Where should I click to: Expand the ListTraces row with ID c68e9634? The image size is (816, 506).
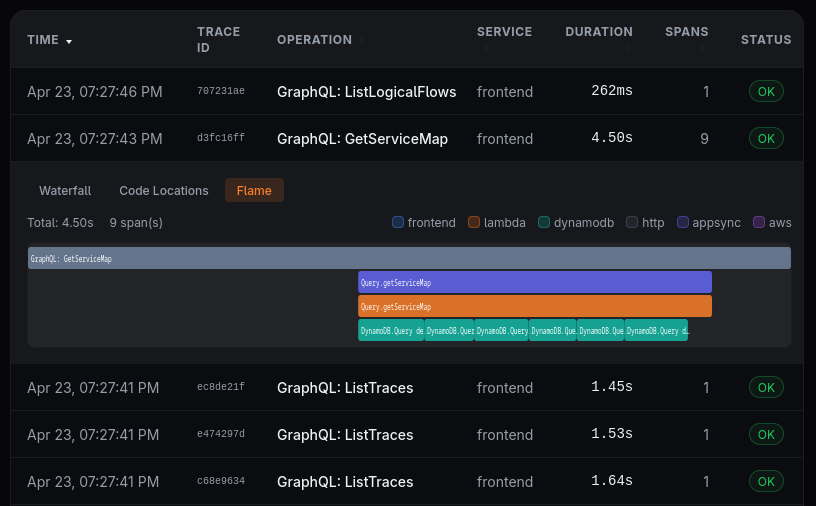407,481
